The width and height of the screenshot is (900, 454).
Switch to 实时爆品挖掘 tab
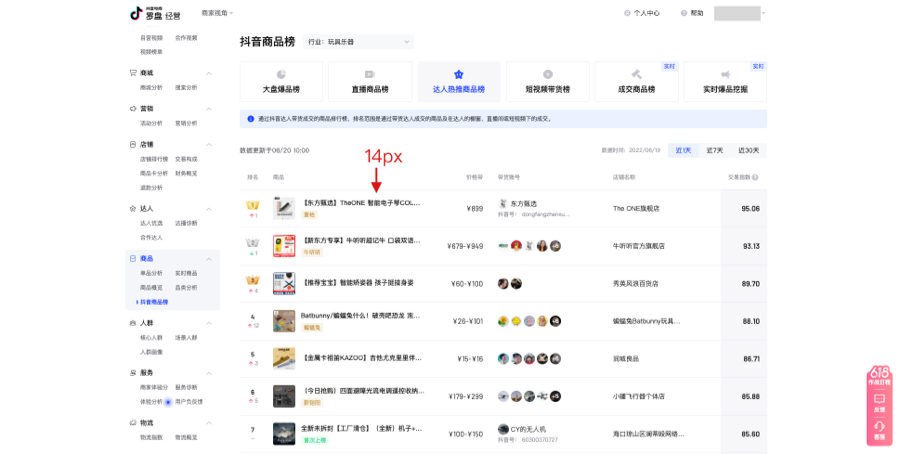click(726, 82)
